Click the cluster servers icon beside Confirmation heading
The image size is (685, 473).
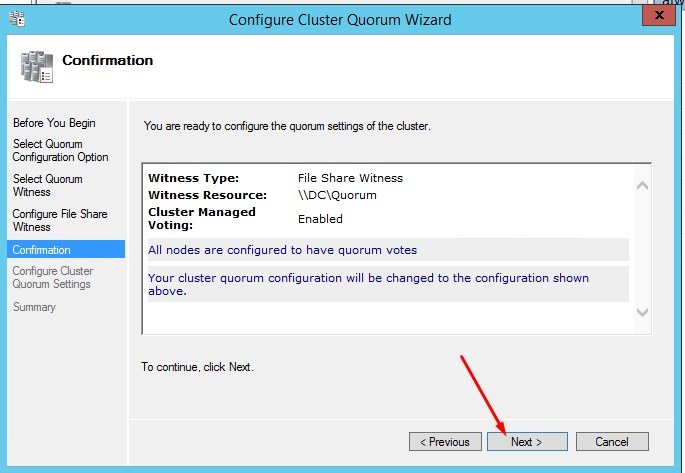point(37,65)
